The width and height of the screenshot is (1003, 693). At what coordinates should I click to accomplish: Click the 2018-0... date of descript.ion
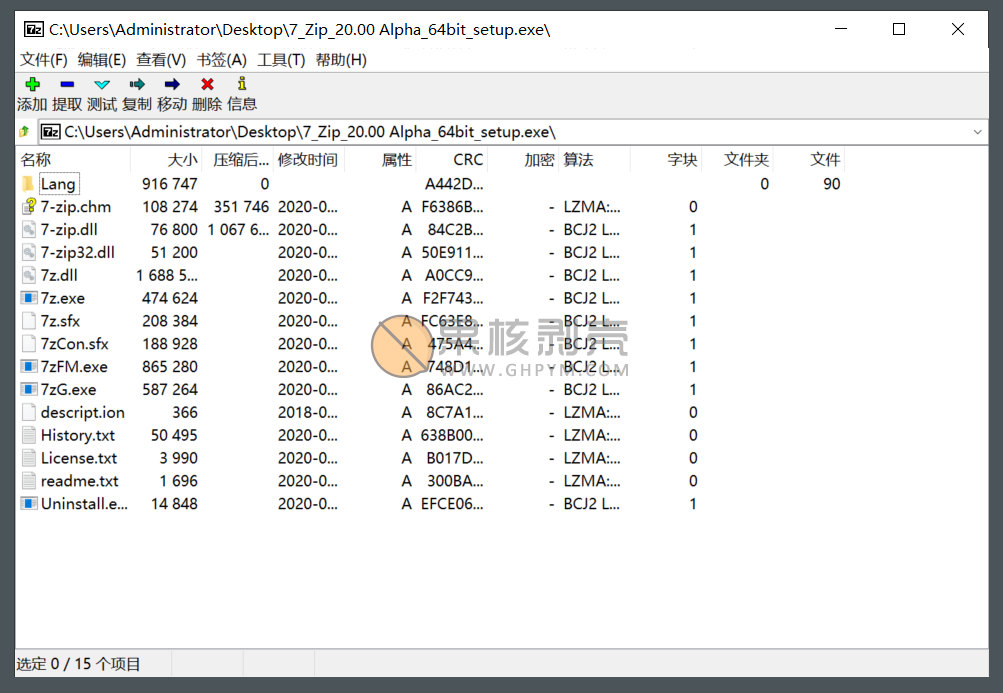pyautogui.click(x=308, y=413)
